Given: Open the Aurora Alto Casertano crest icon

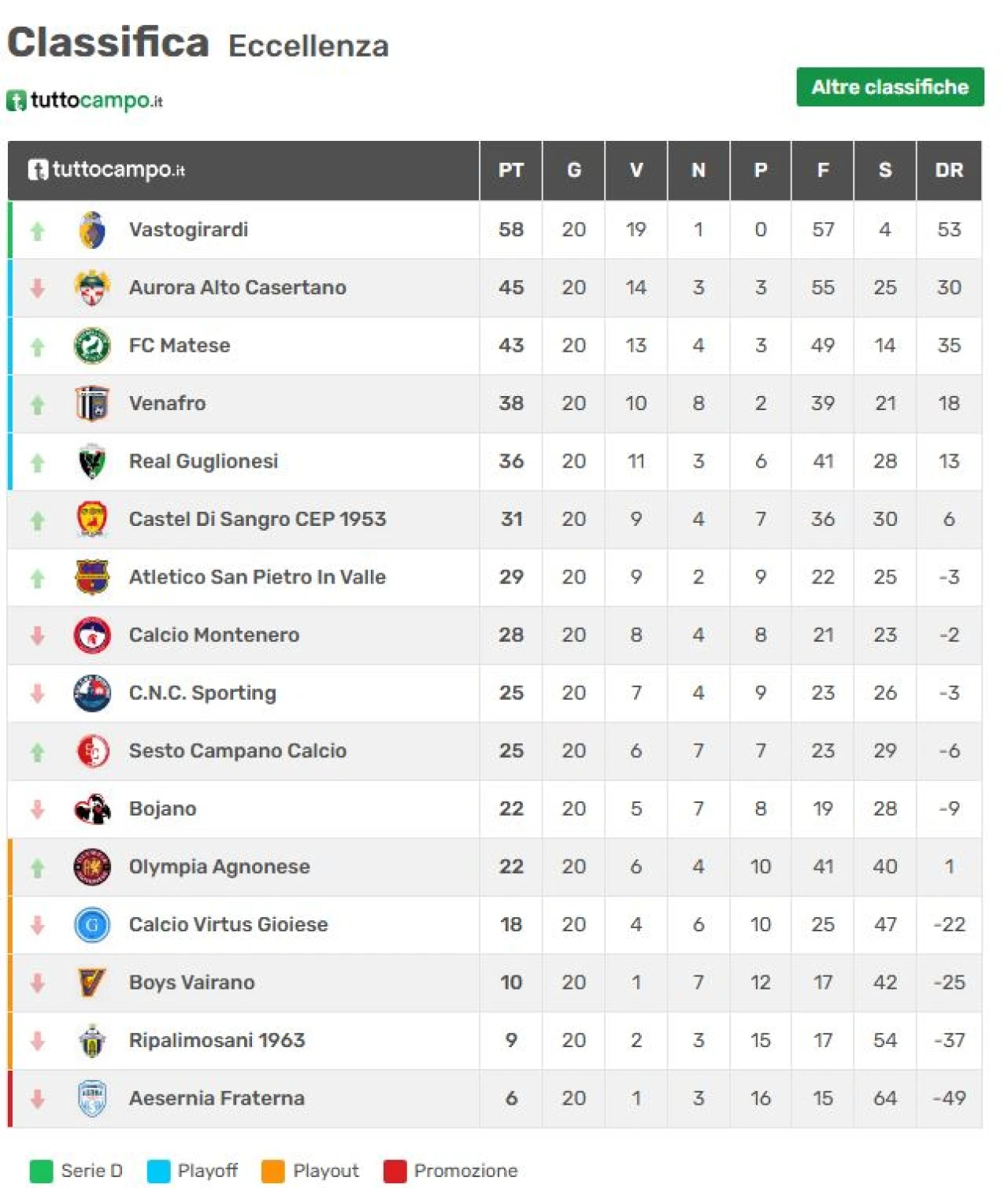Looking at the screenshot, I should 92,287.
